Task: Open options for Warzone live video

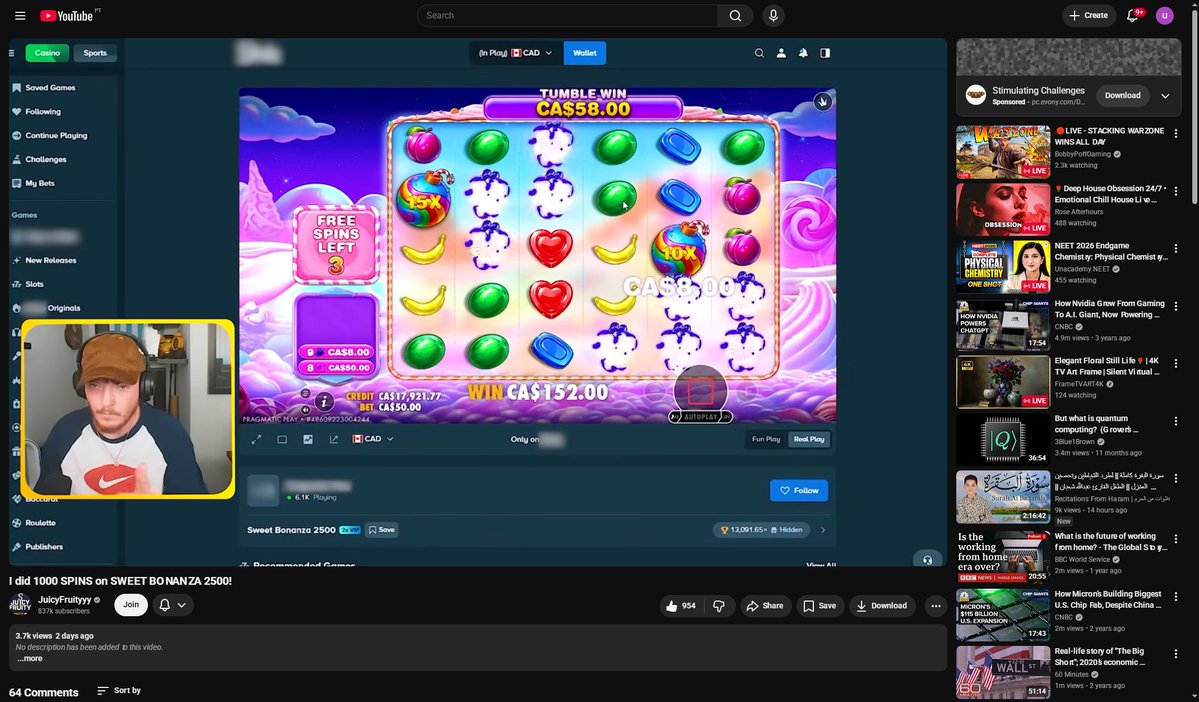Action: click(x=1176, y=134)
